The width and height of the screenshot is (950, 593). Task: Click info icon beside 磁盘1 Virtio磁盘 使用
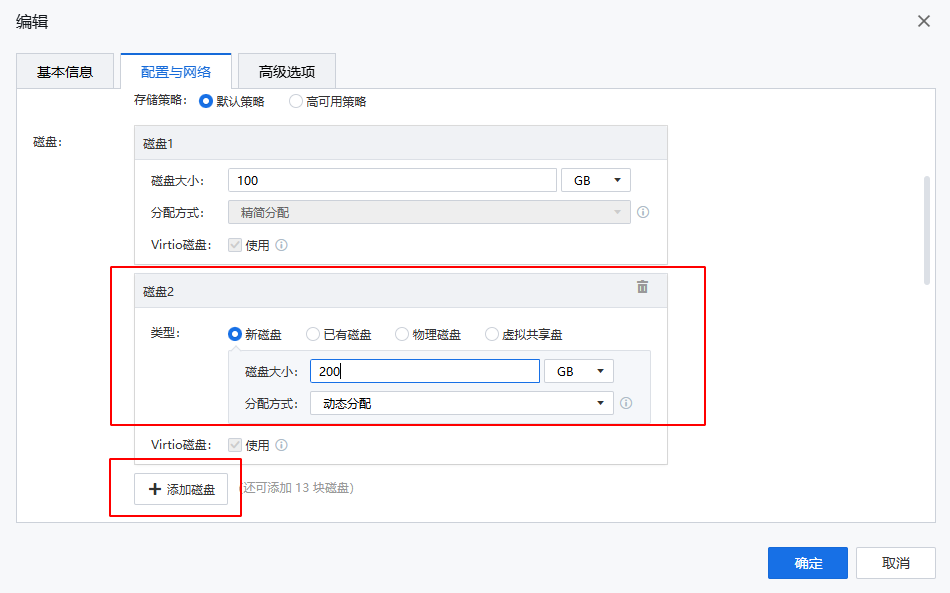point(282,245)
